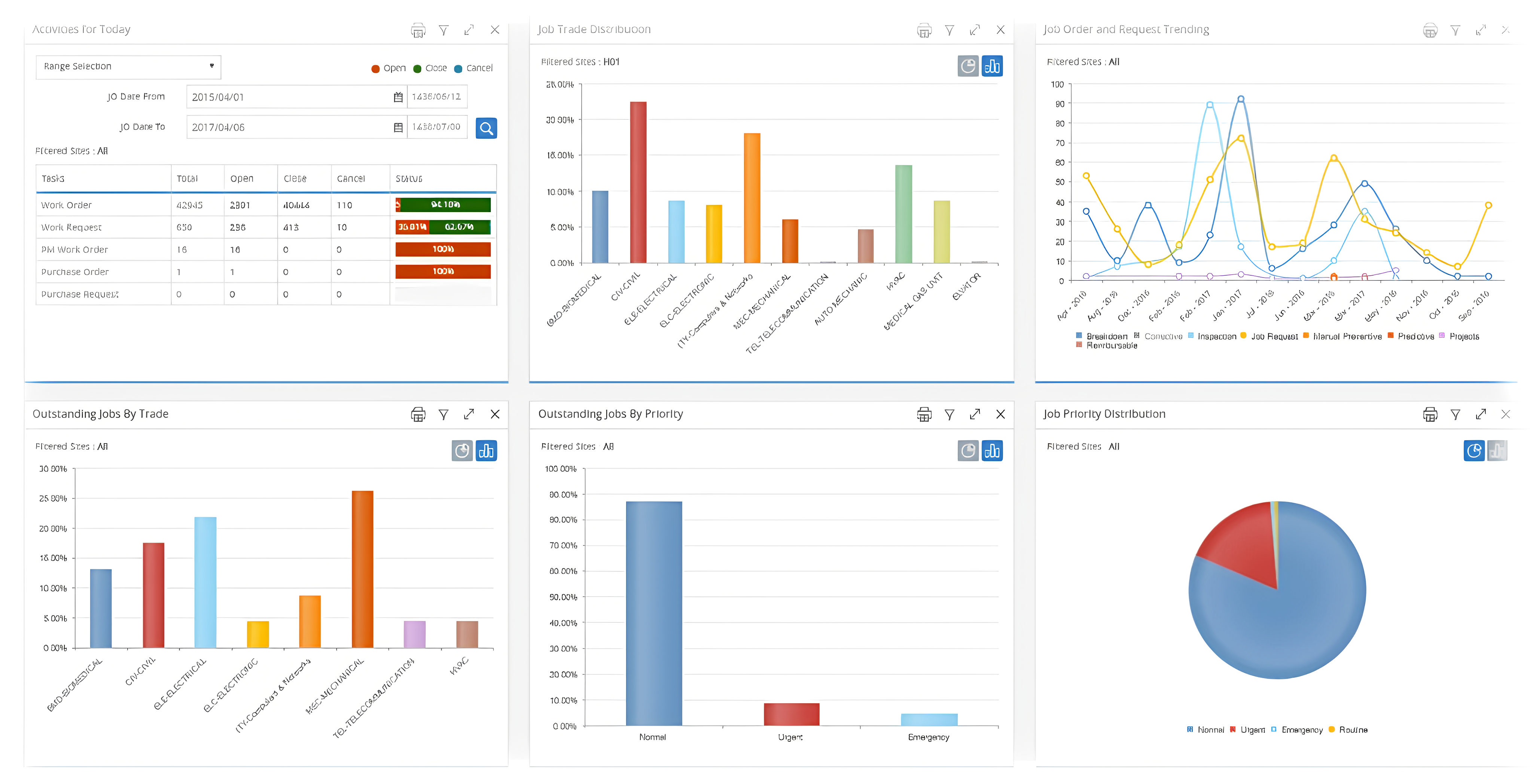Click the Status column header
This screenshot has height=784, width=1533.
[409, 178]
